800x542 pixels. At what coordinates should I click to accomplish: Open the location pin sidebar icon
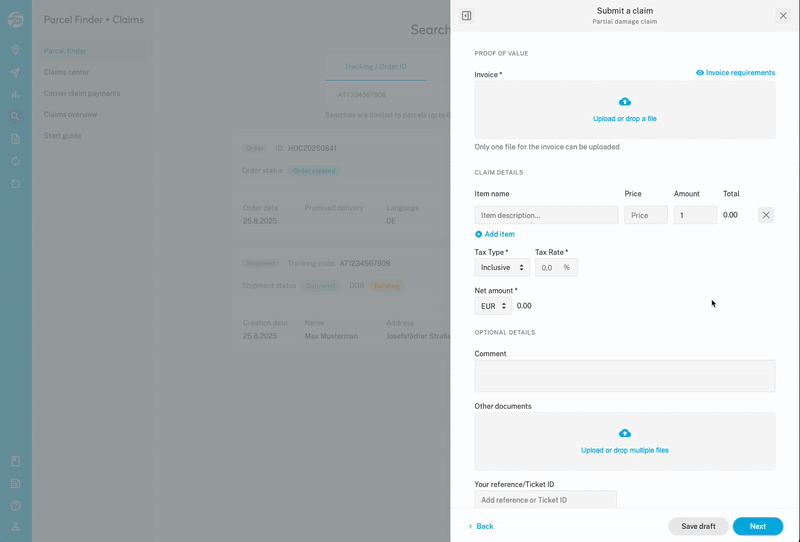click(x=15, y=50)
